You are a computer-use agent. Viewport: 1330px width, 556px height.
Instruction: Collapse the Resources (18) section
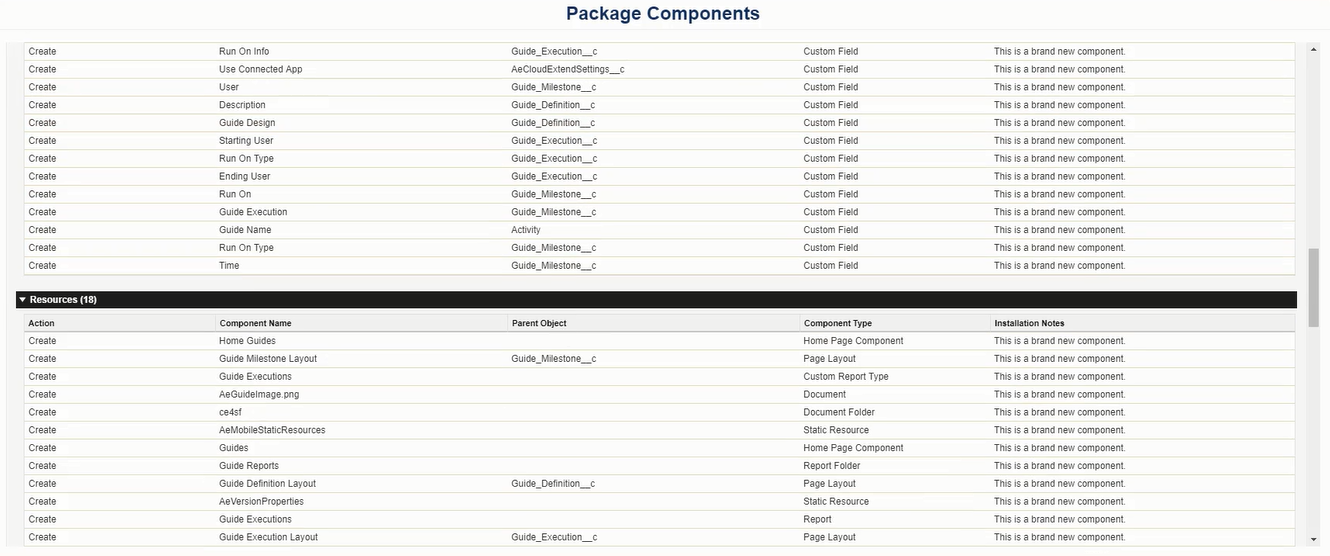(x=22, y=300)
